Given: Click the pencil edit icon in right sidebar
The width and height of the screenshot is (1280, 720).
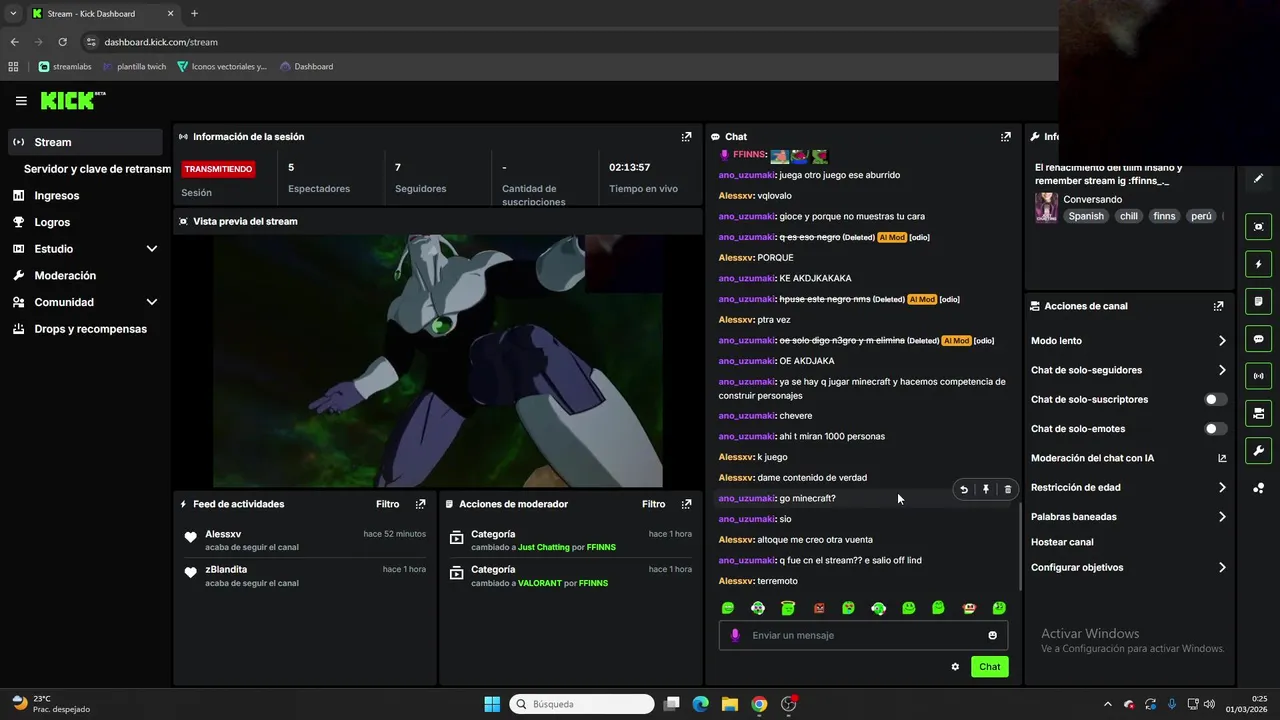Looking at the screenshot, I should (1259, 179).
